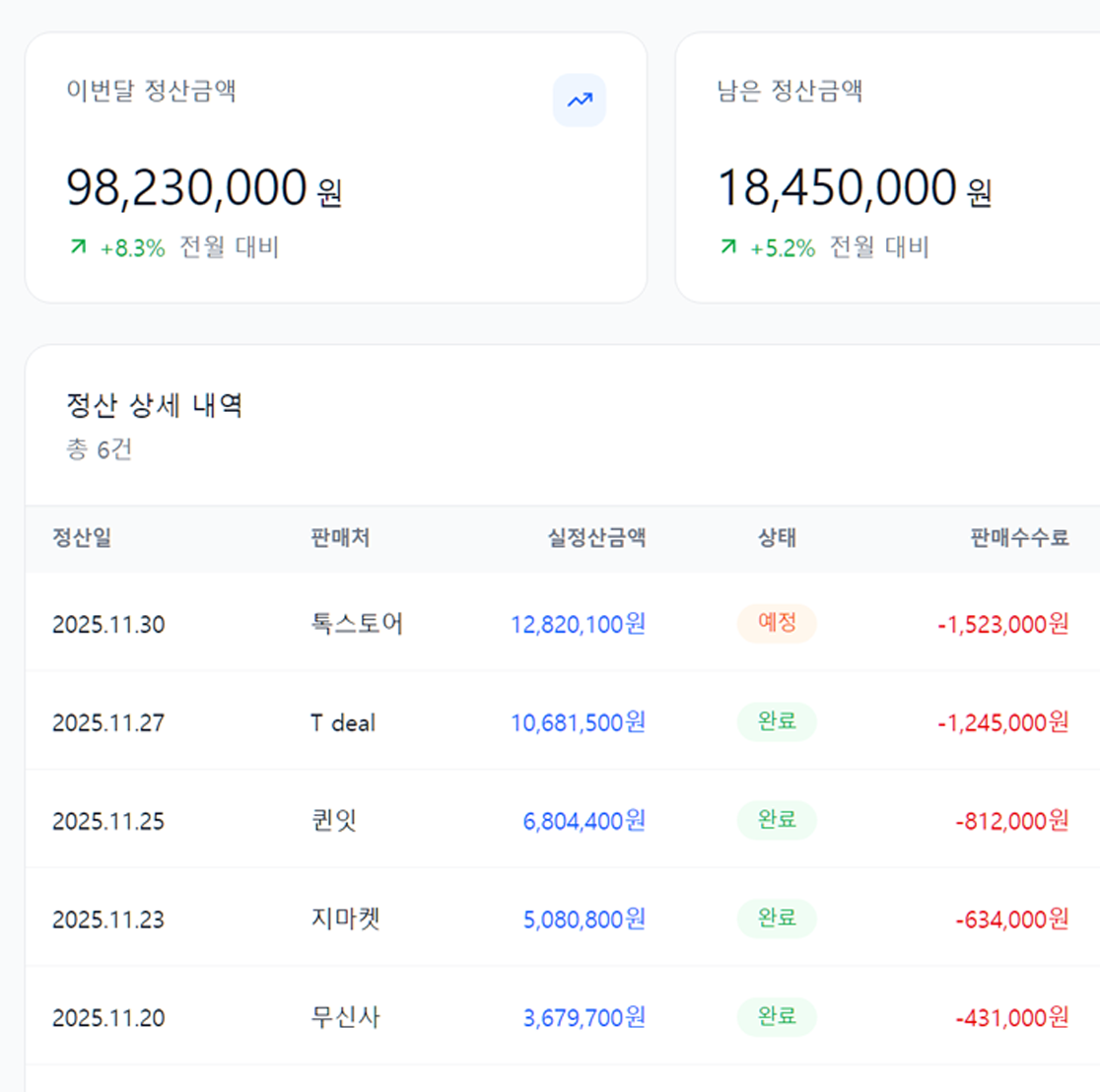Click the 예정 status badge
The width and height of the screenshot is (1100, 1092).
click(x=777, y=623)
